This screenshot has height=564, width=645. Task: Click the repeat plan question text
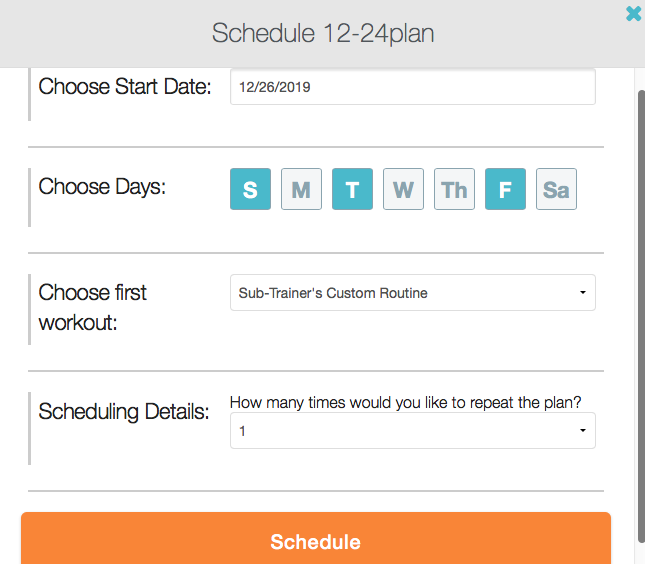click(406, 402)
